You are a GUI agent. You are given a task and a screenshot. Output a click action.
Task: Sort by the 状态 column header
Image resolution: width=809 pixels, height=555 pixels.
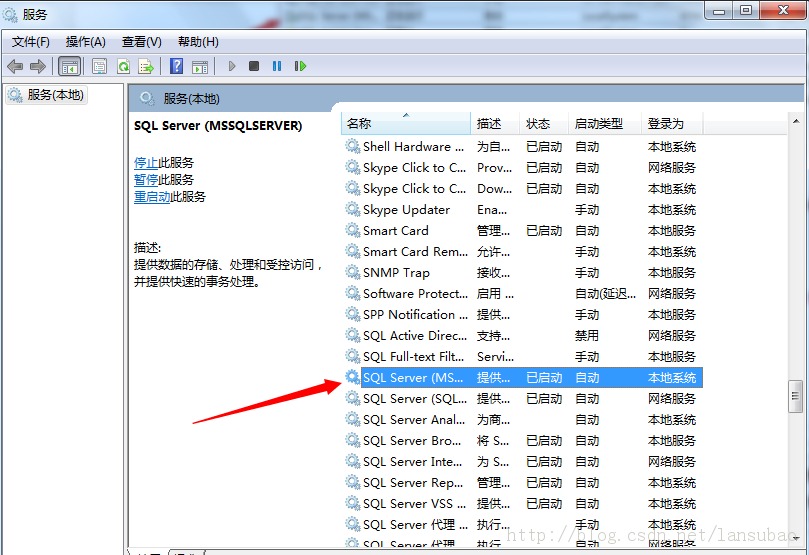point(544,124)
